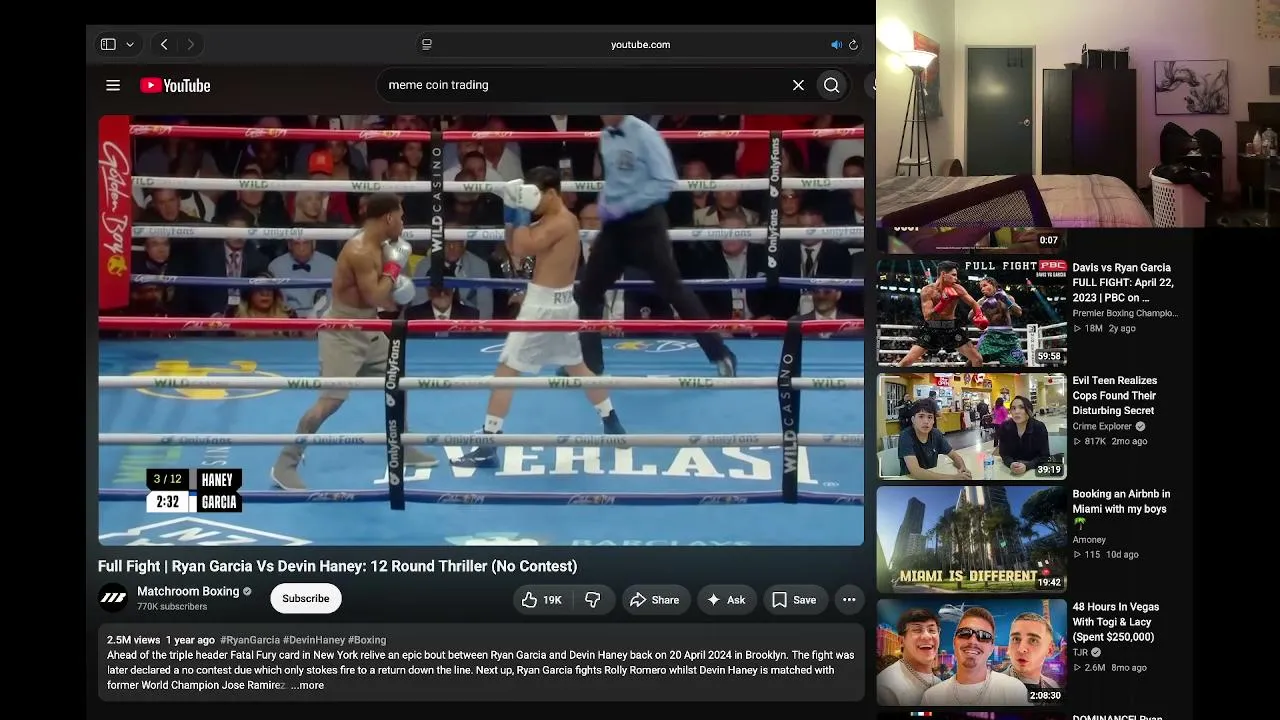Image resolution: width=1280 pixels, height=720 pixels.
Task: Click the "2.5M views" text
Action: (133, 640)
